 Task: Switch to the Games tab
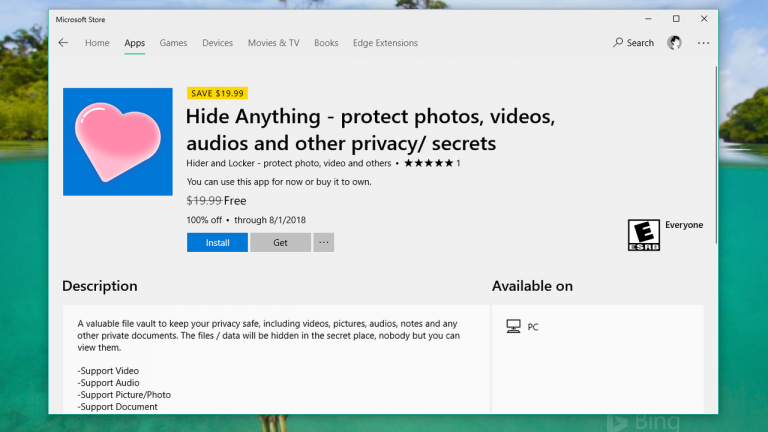[x=173, y=43]
